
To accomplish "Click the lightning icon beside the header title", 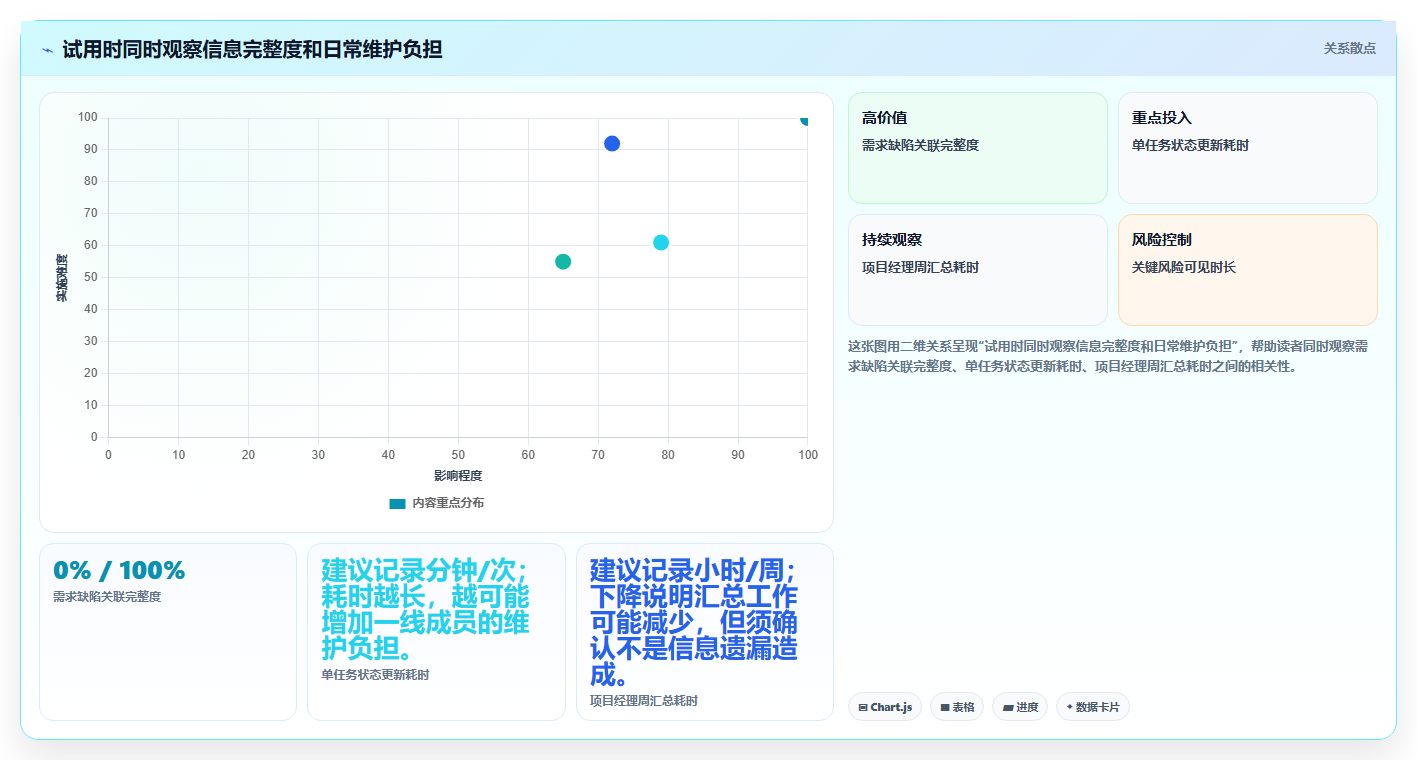I will [x=47, y=49].
